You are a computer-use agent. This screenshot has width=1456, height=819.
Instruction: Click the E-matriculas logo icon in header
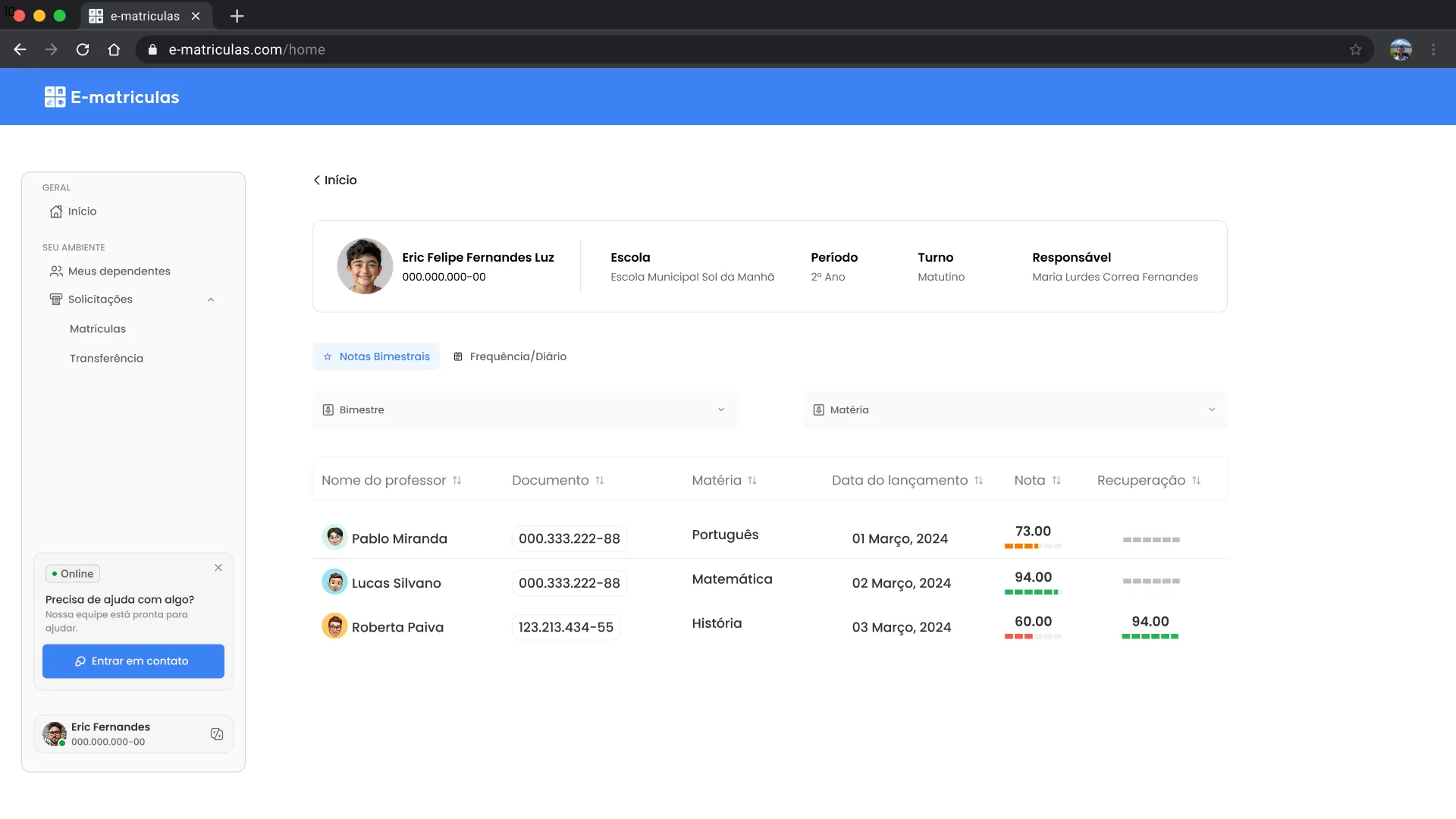pos(55,97)
